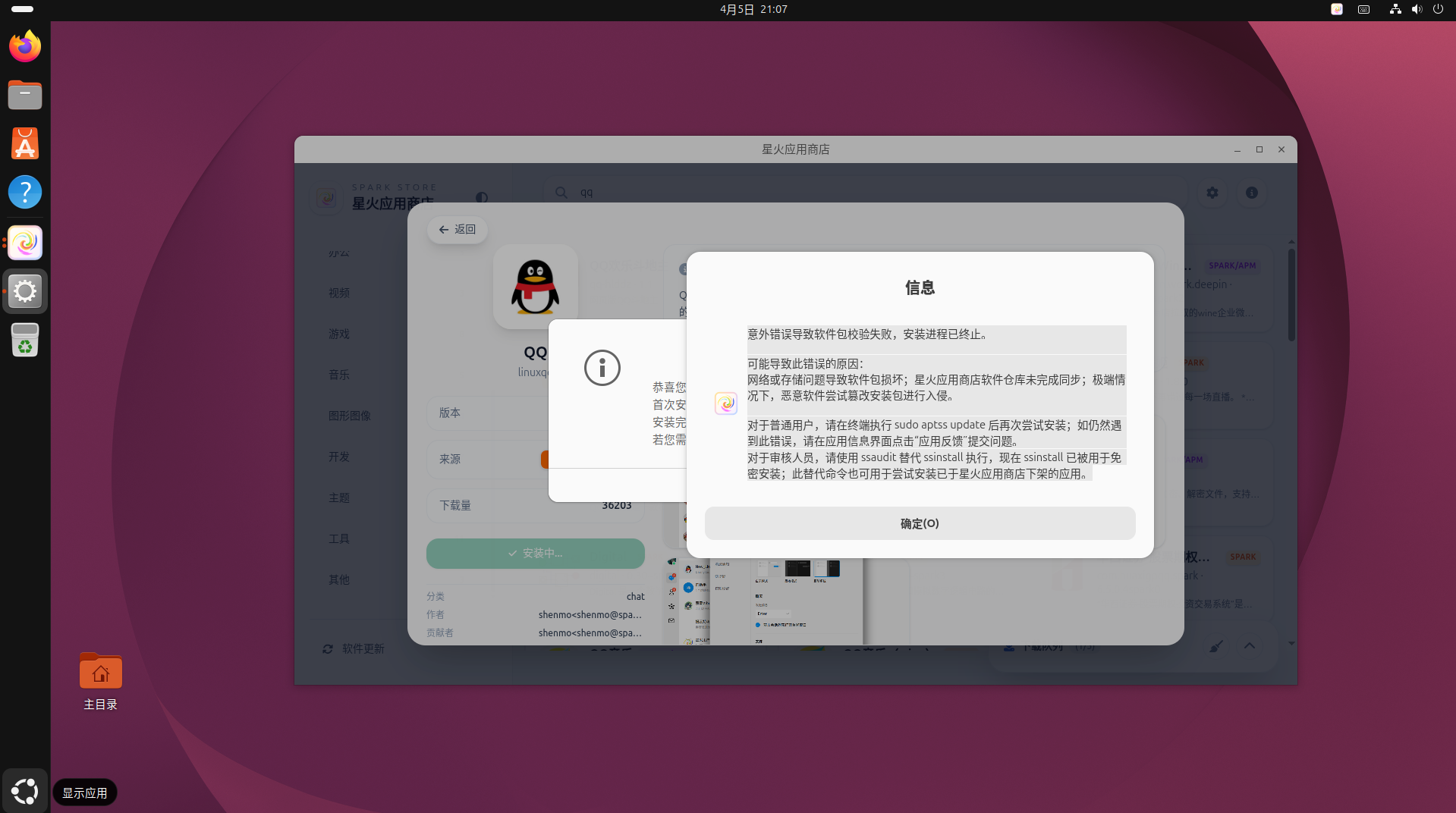Select the 游戏 category in the sidebar

339,334
